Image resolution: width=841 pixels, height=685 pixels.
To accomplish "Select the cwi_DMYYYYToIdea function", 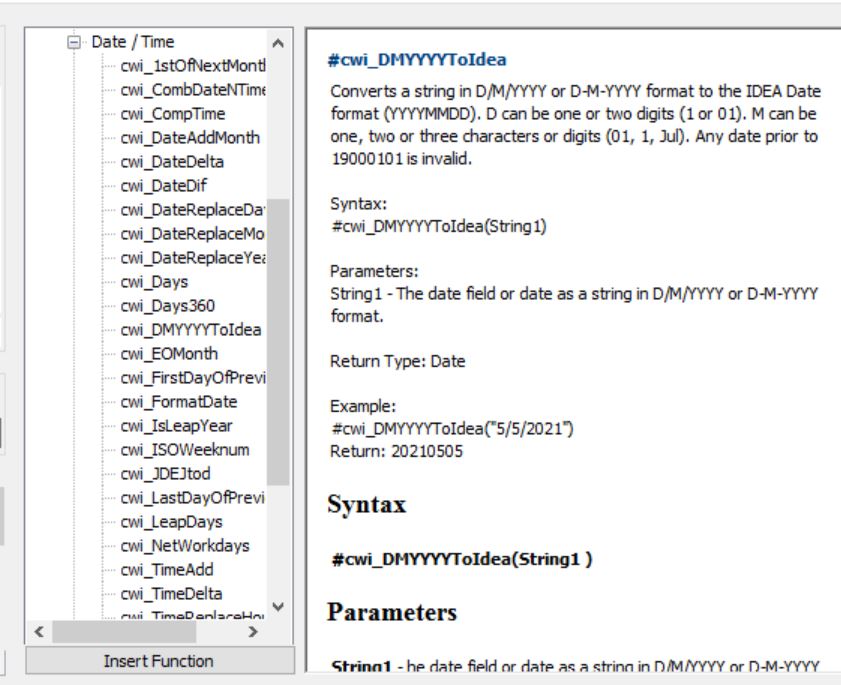I will (x=191, y=330).
